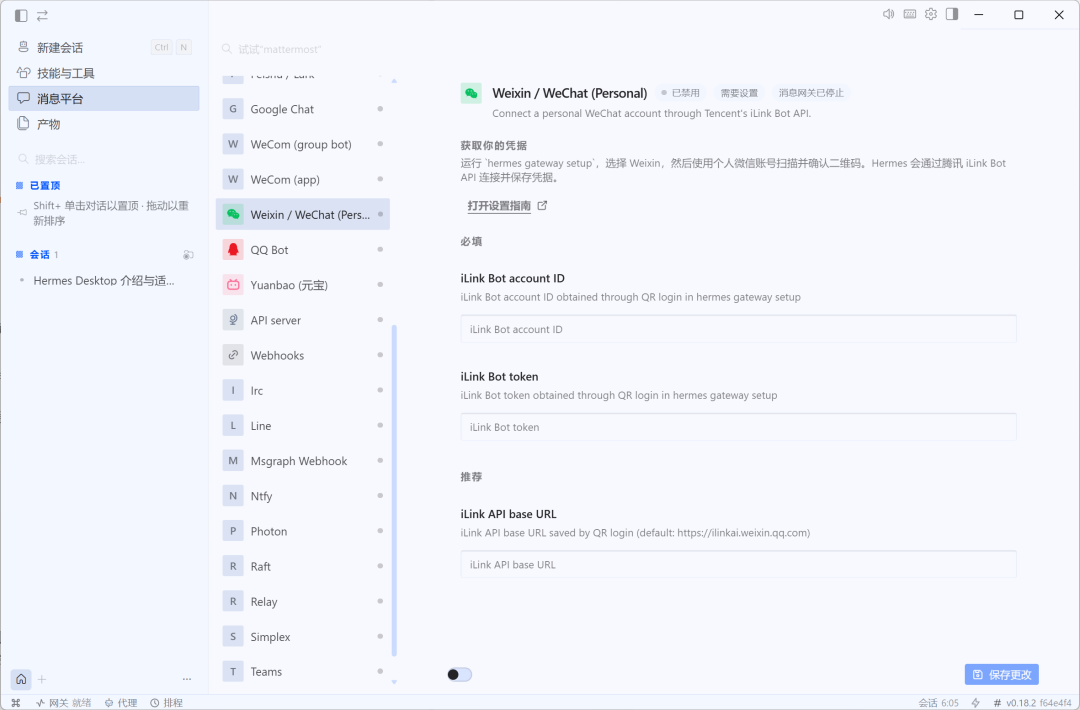Click the lightning bolt status icon
The width and height of the screenshot is (1080, 710).
[975, 702]
